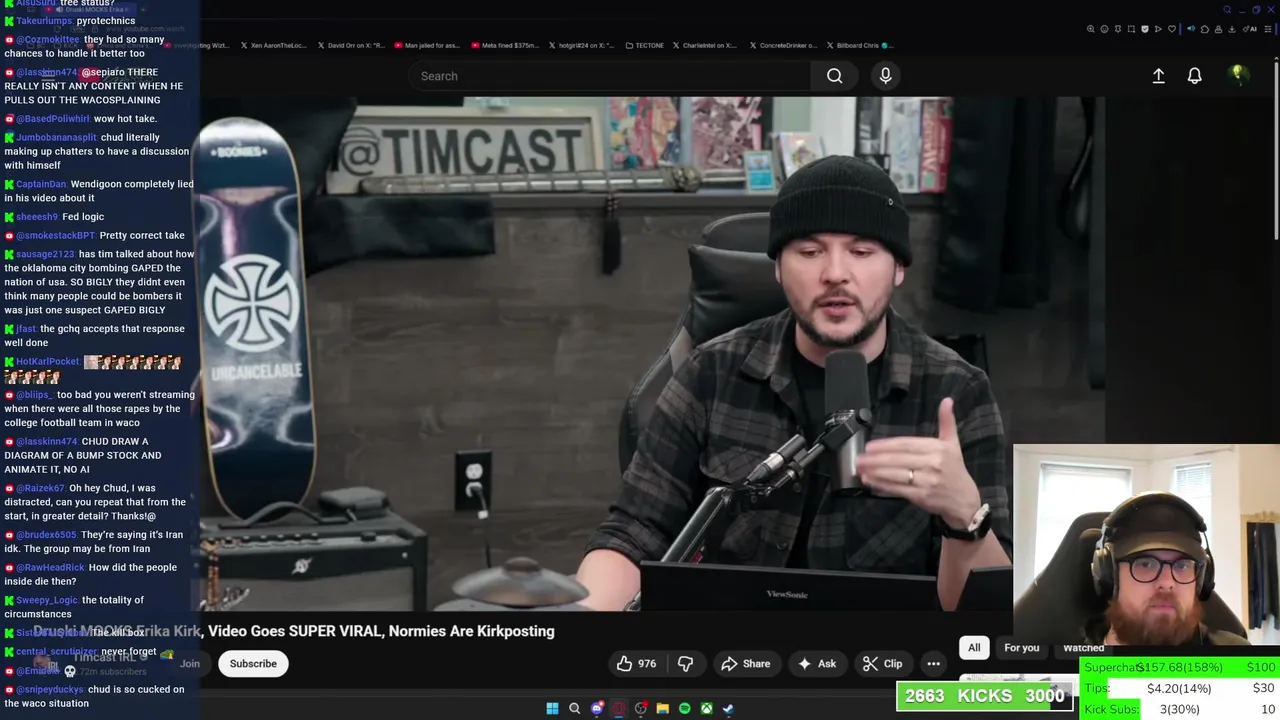Click username central_scrutinizer in chat
1280x720 pixels.
(57, 651)
